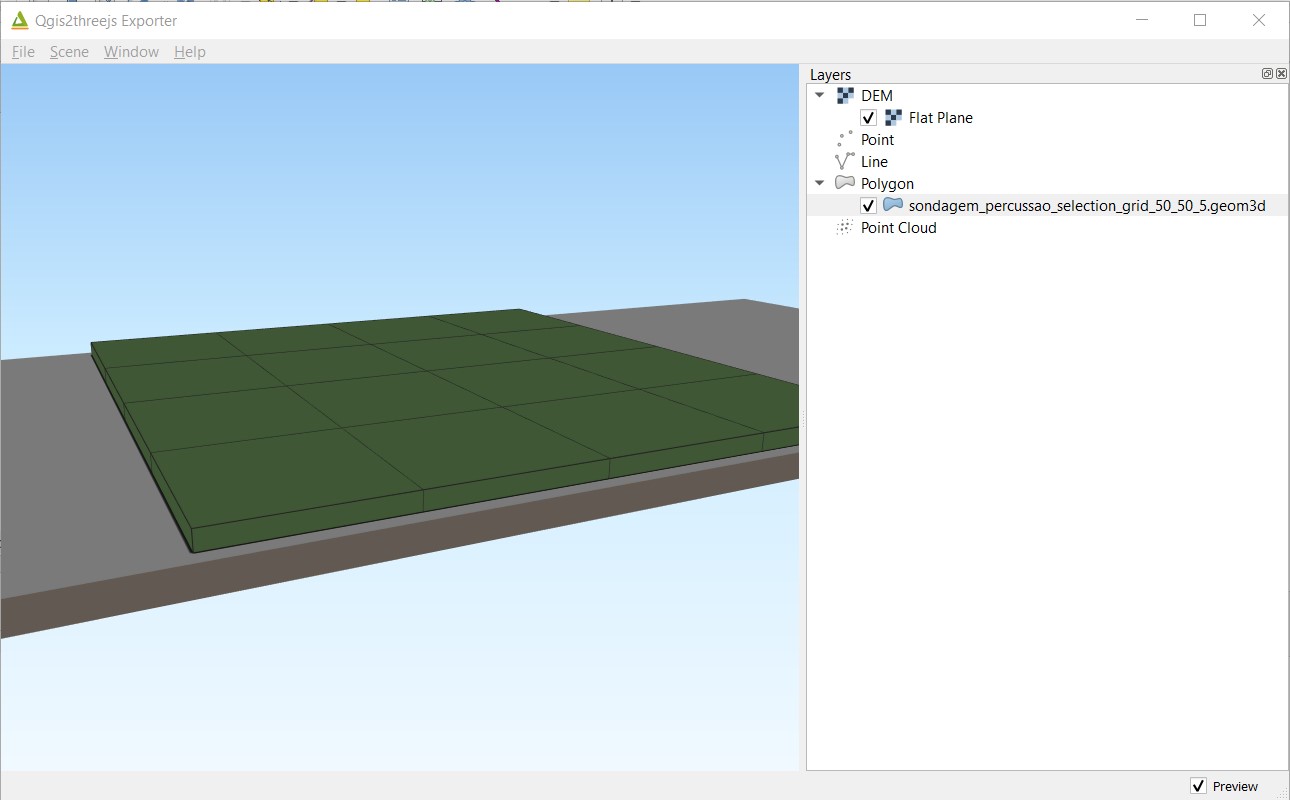Open the Window menu
The height and width of the screenshot is (800, 1290).
pos(130,52)
